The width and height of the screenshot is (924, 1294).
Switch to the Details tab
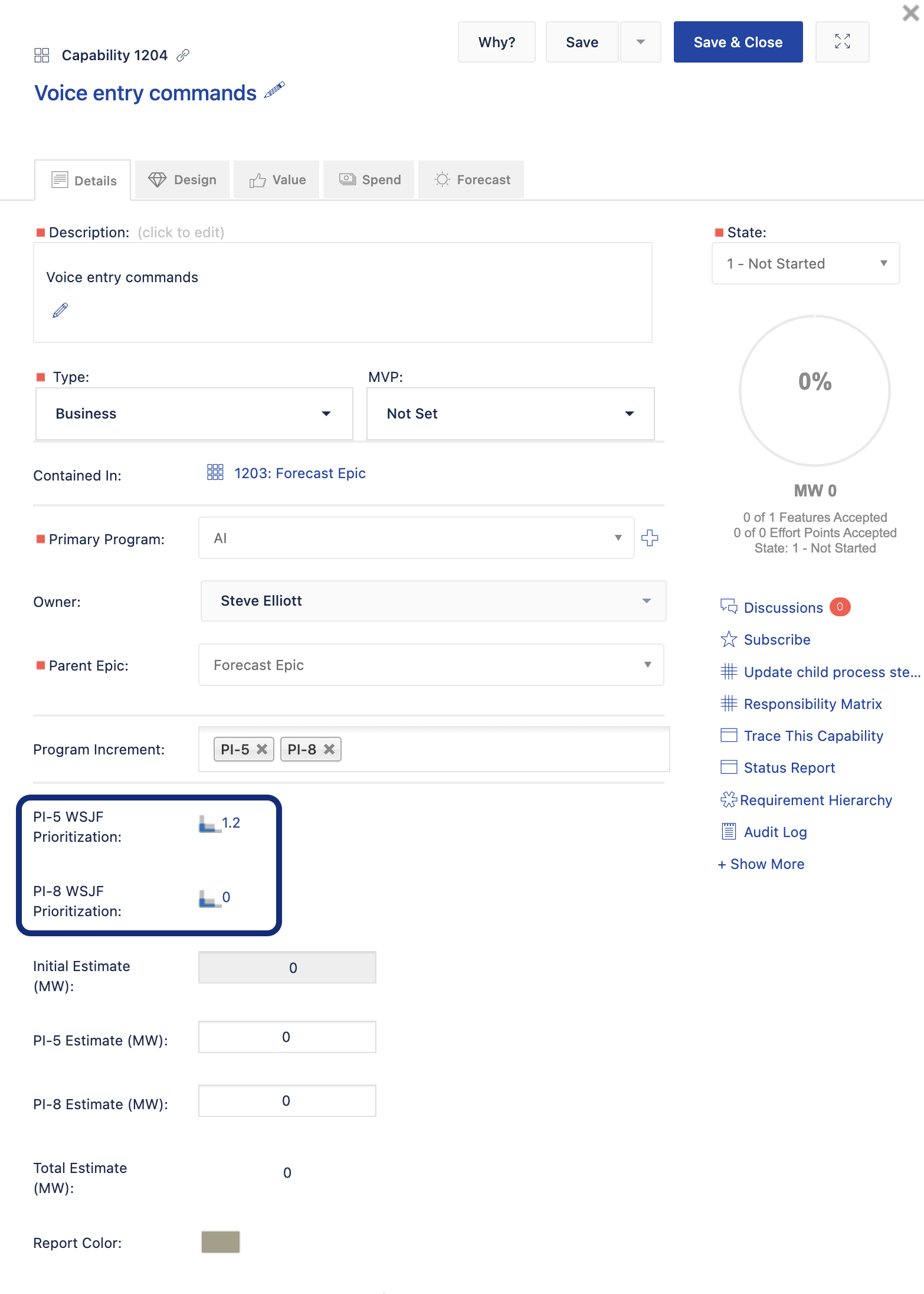point(83,180)
